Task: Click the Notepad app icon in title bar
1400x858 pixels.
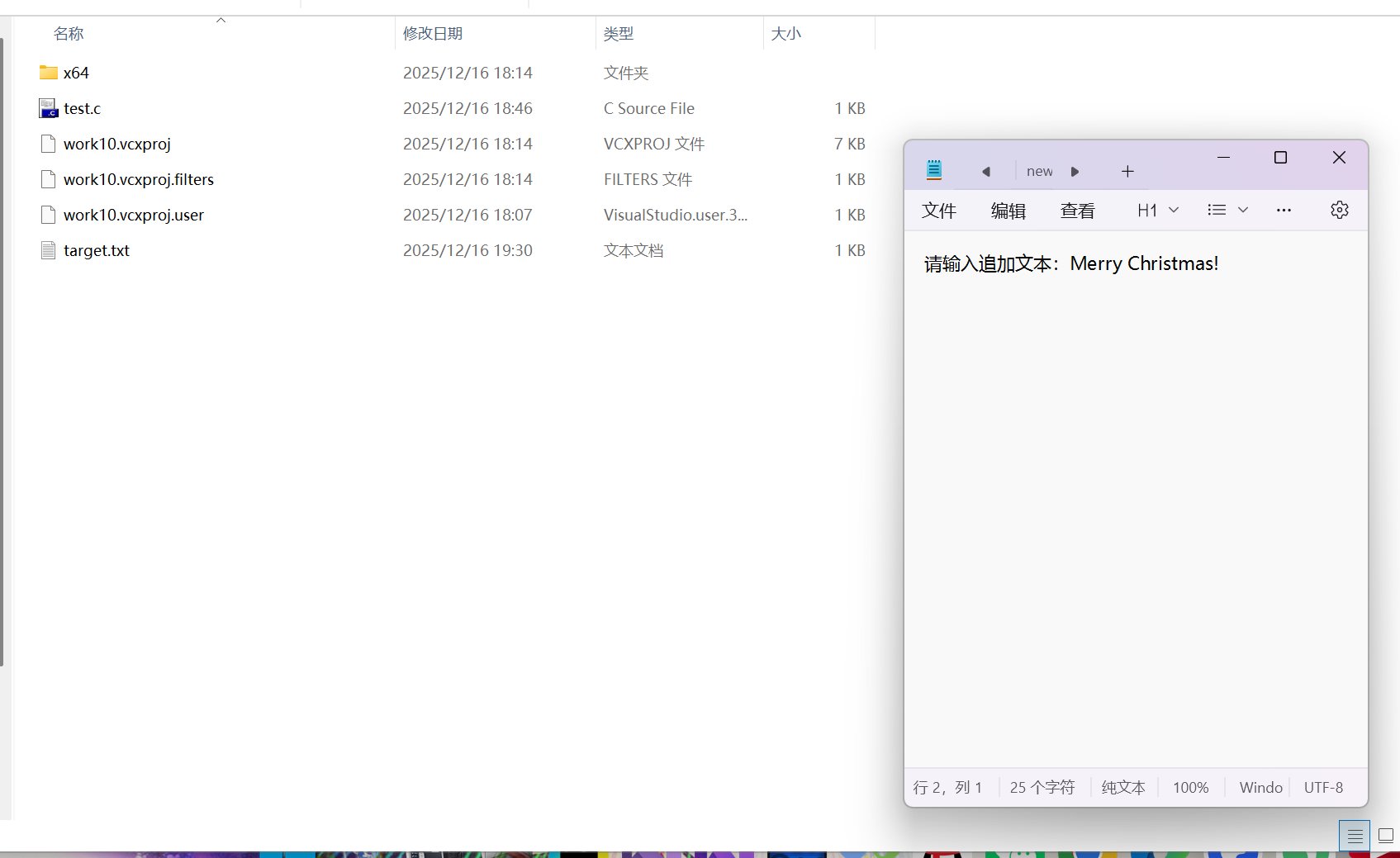Action: point(934,170)
